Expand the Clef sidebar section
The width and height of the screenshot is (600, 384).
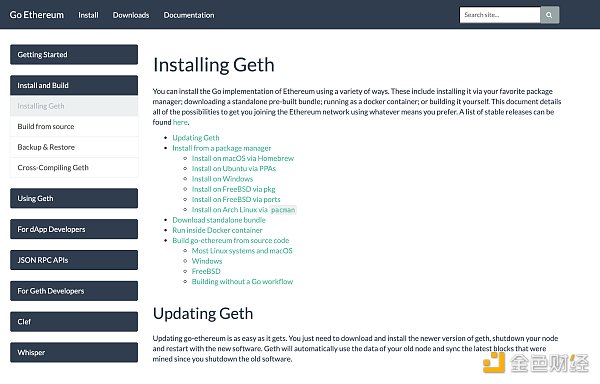click(x=74, y=322)
